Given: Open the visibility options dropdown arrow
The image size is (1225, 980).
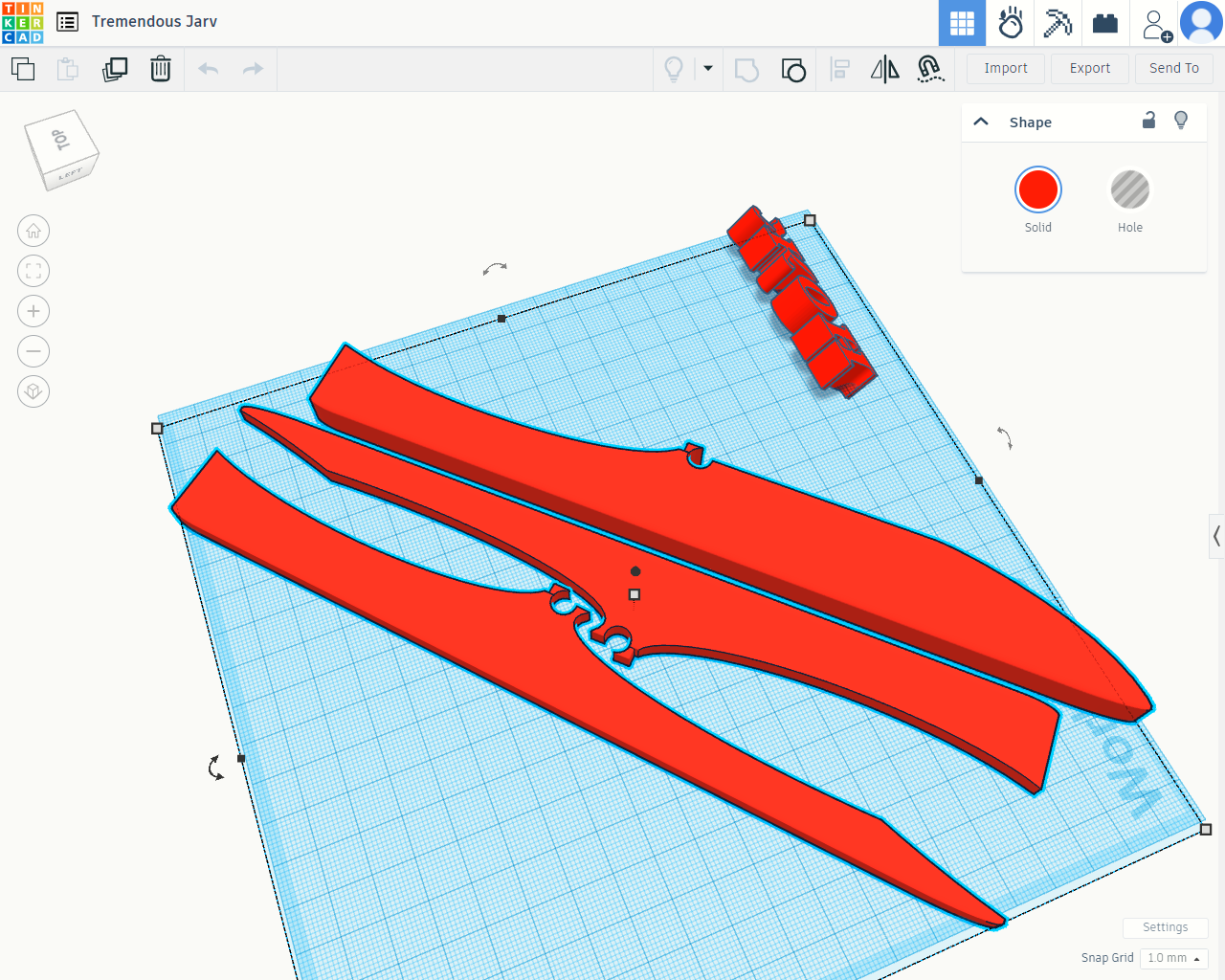Looking at the screenshot, I should 708,69.
